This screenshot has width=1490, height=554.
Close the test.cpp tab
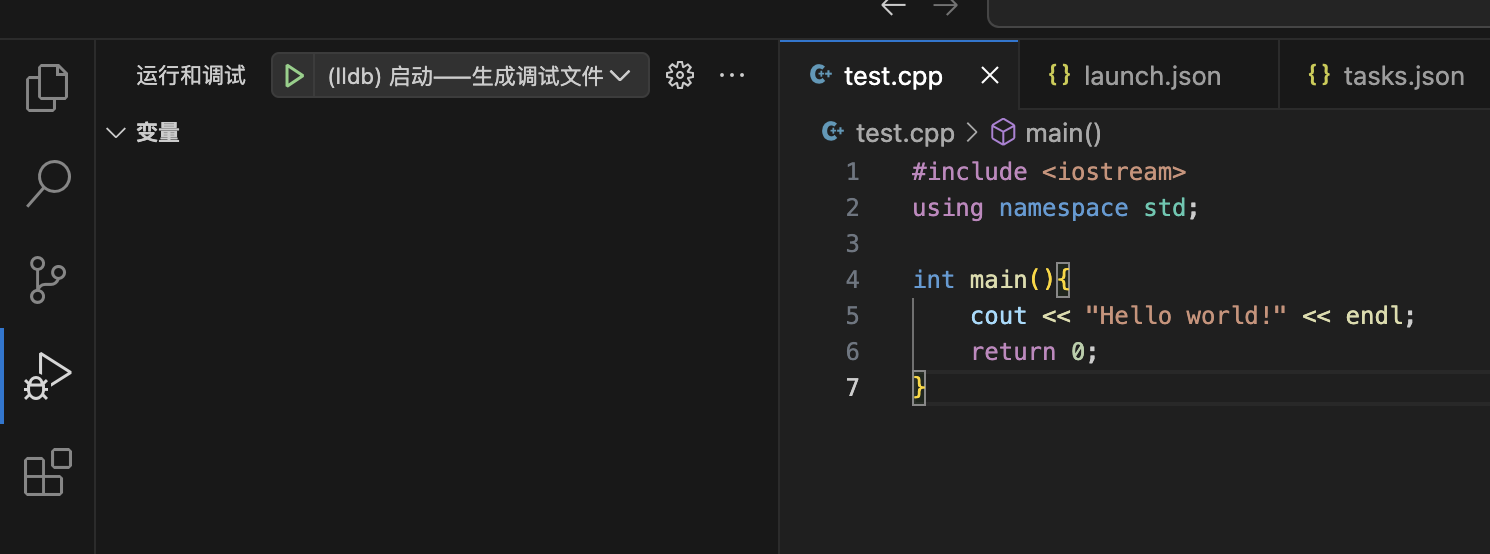pyautogui.click(x=990, y=76)
